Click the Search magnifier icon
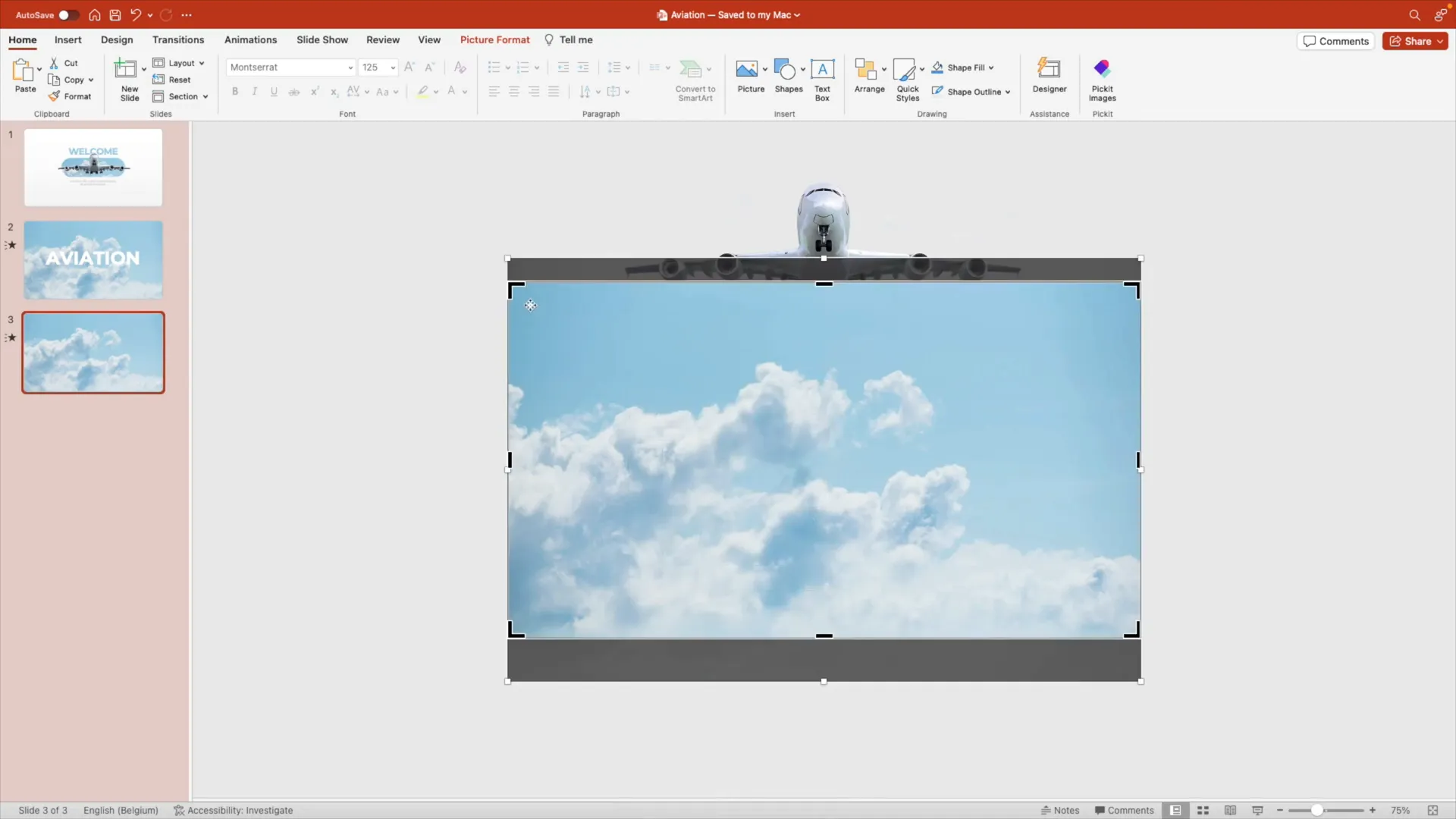This screenshot has width=1456, height=819. click(1414, 15)
